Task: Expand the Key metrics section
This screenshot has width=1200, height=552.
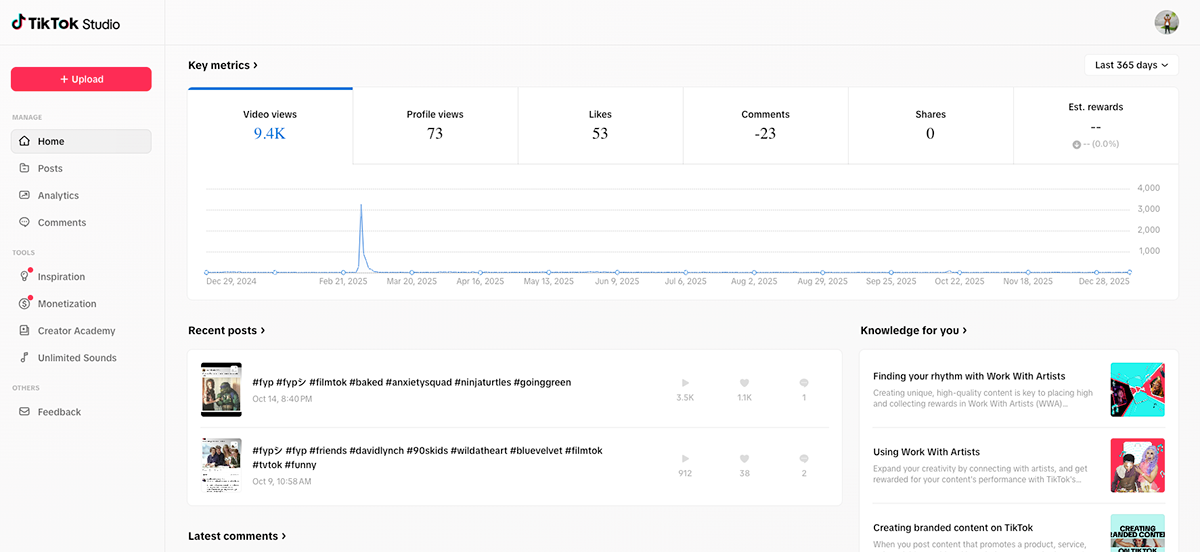Action: [223, 65]
